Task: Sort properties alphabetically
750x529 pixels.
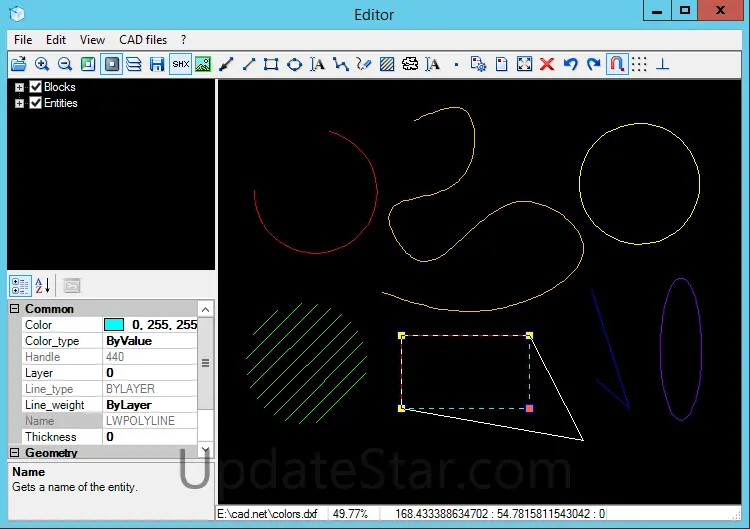Action: coord(43,286)
